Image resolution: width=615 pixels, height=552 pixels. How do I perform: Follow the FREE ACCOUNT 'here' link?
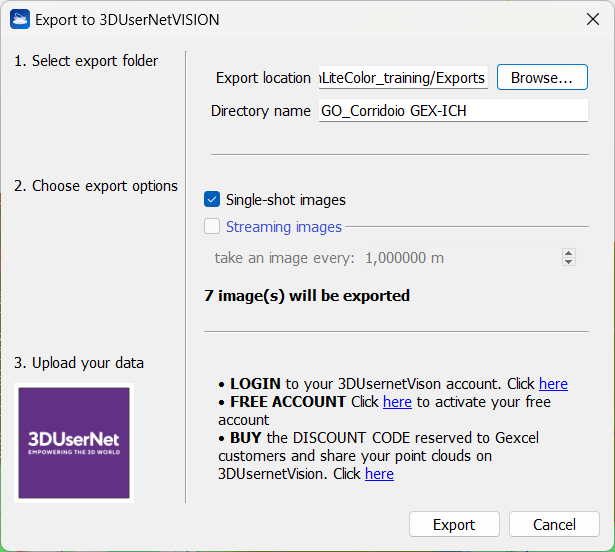[x=397, y=402]
